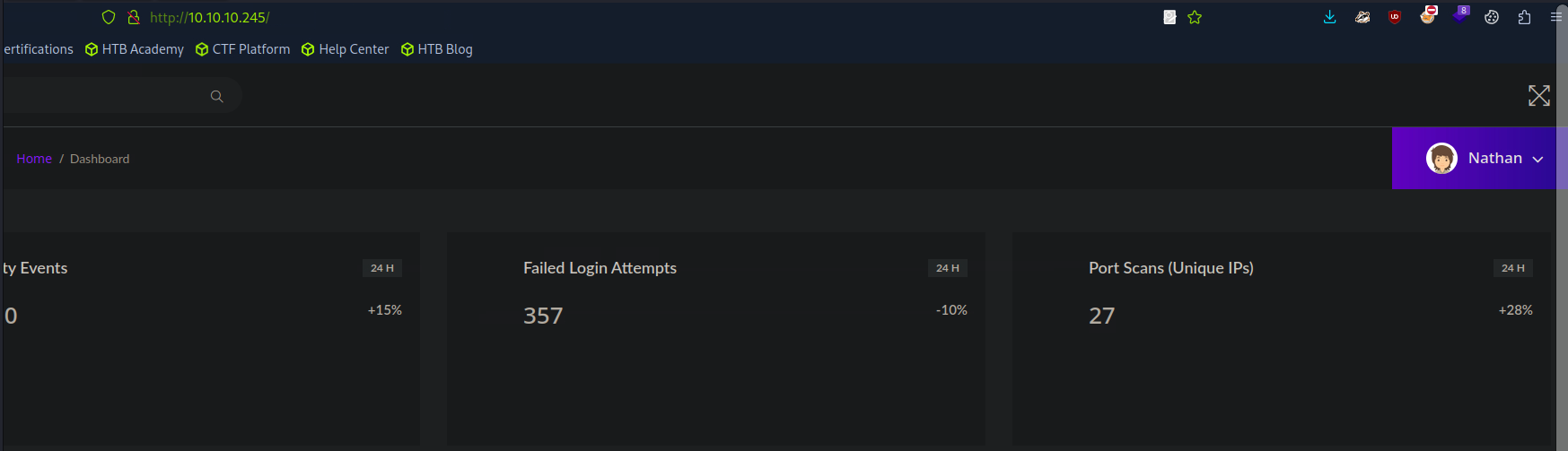The width and height of the screenshot is (1568, 451).
Task: Show insecure connection info via the crossed-out padlock
Action: (x=134, y=17)
